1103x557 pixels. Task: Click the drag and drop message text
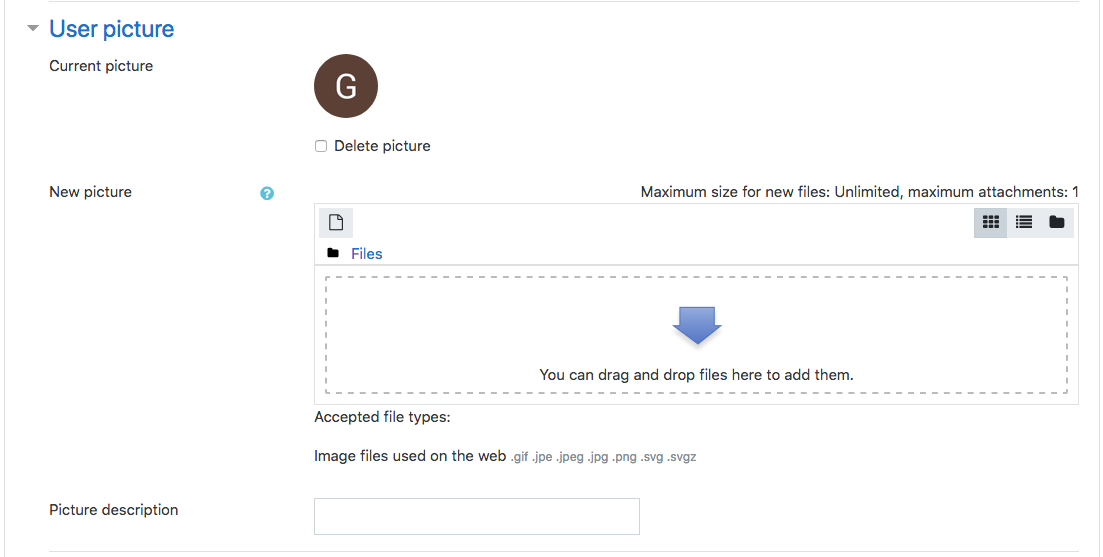[696, 375]
